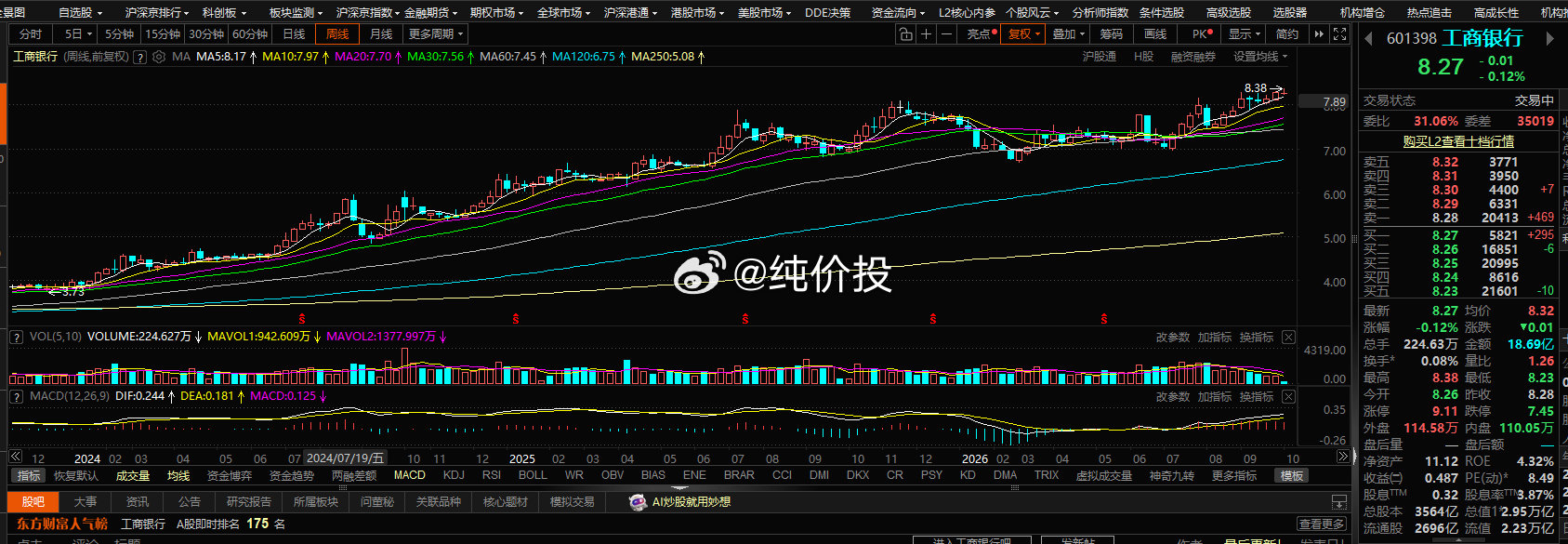
Task: Click 恢复默认 indicator button
Action: [76, 475]
